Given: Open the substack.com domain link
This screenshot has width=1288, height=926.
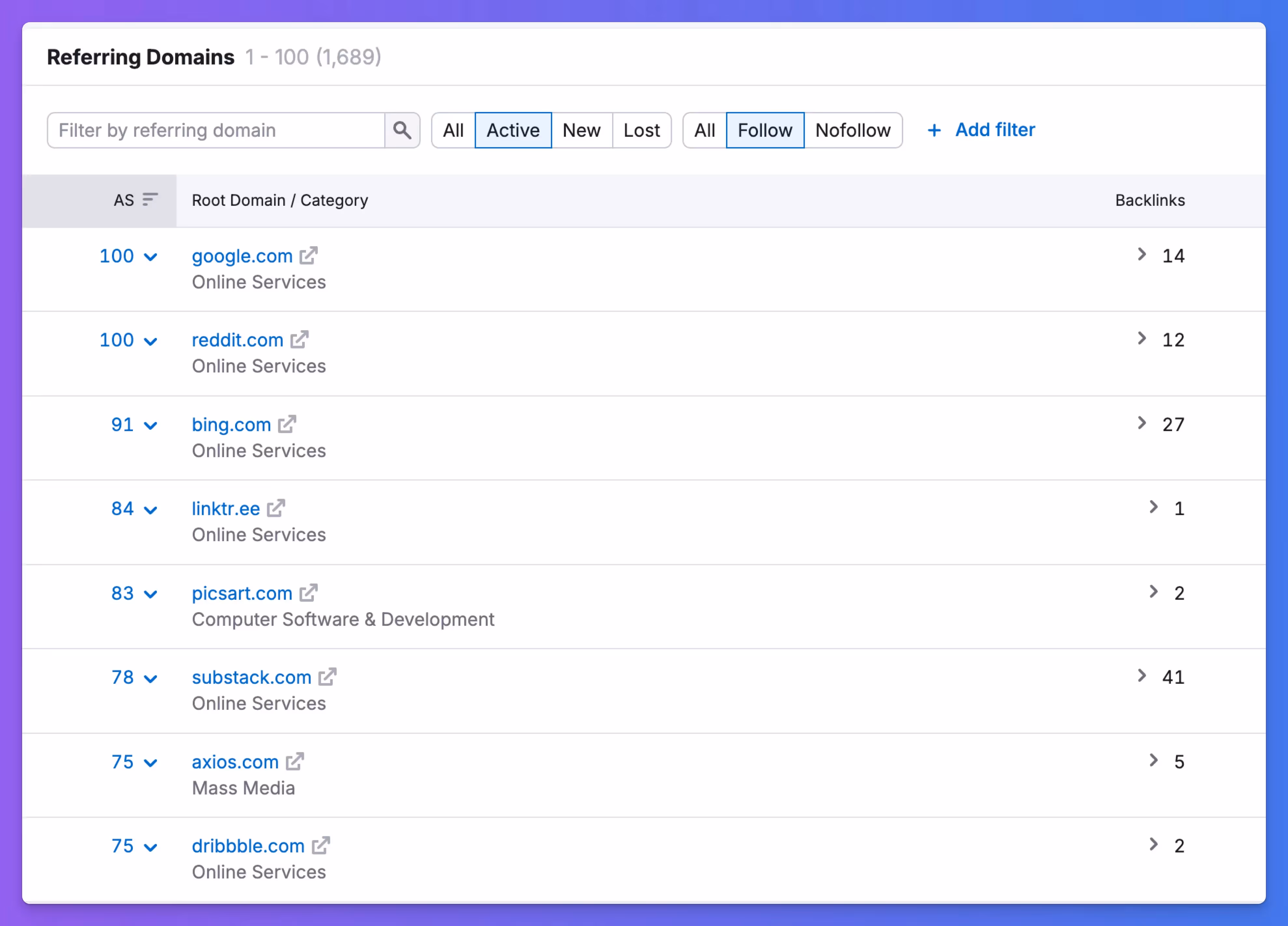Looking at the screenshot, I should 252,678.
